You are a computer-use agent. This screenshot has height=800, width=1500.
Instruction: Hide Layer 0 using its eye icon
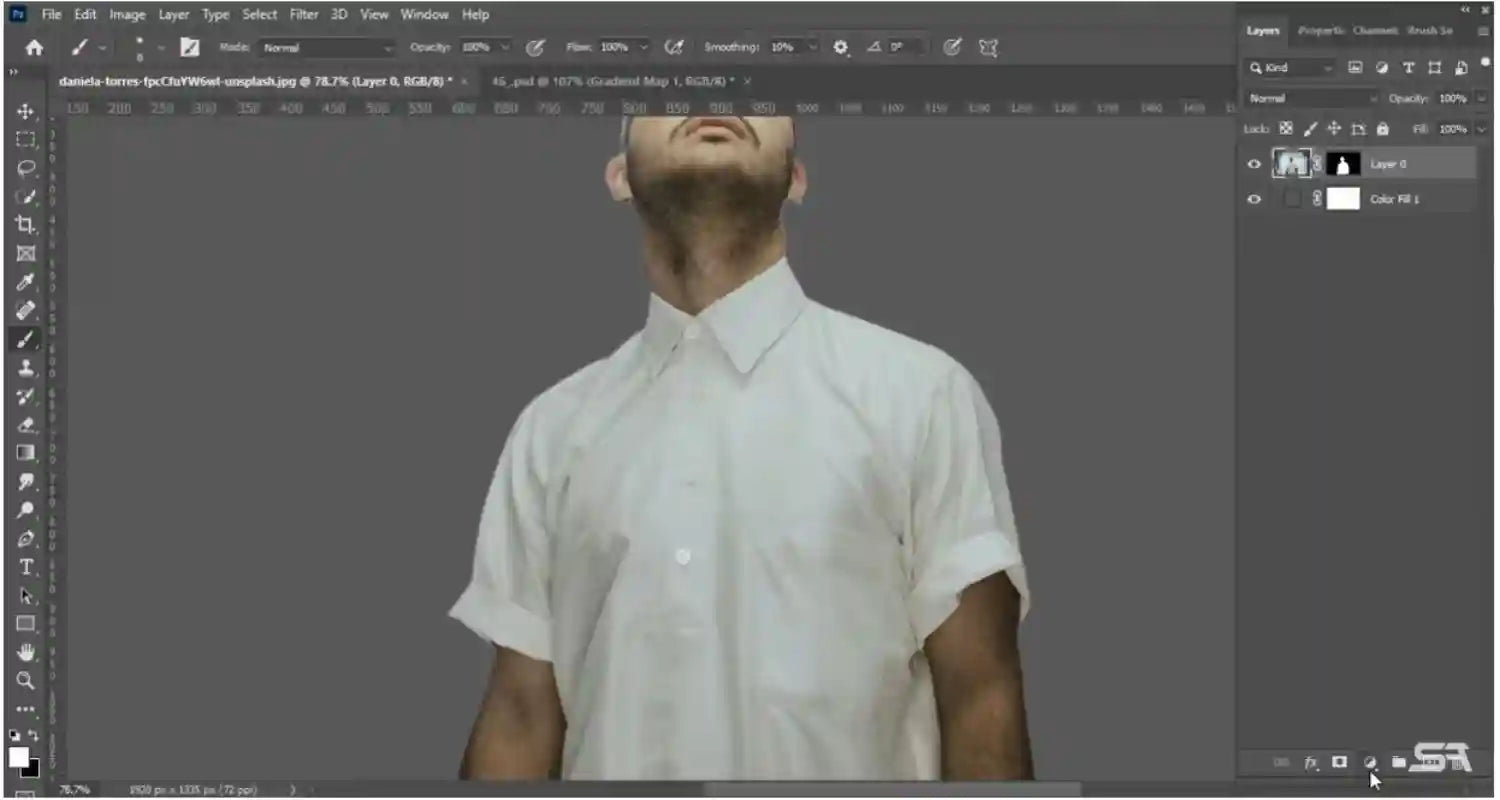1254,164
